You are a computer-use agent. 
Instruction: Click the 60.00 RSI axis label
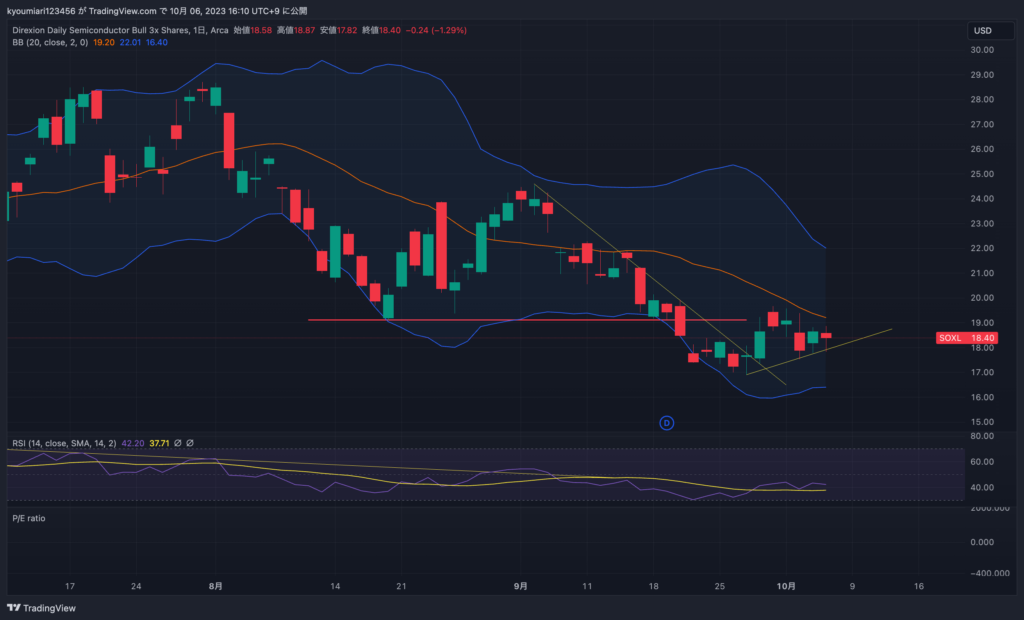pos(982,462)
